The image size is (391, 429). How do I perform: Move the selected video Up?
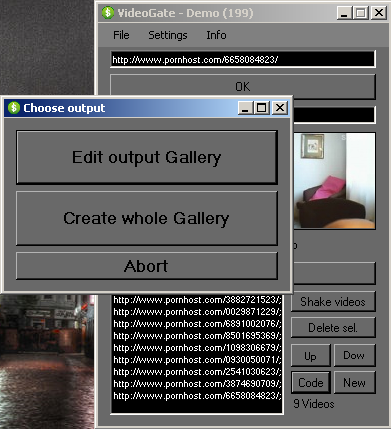point(311,356)
